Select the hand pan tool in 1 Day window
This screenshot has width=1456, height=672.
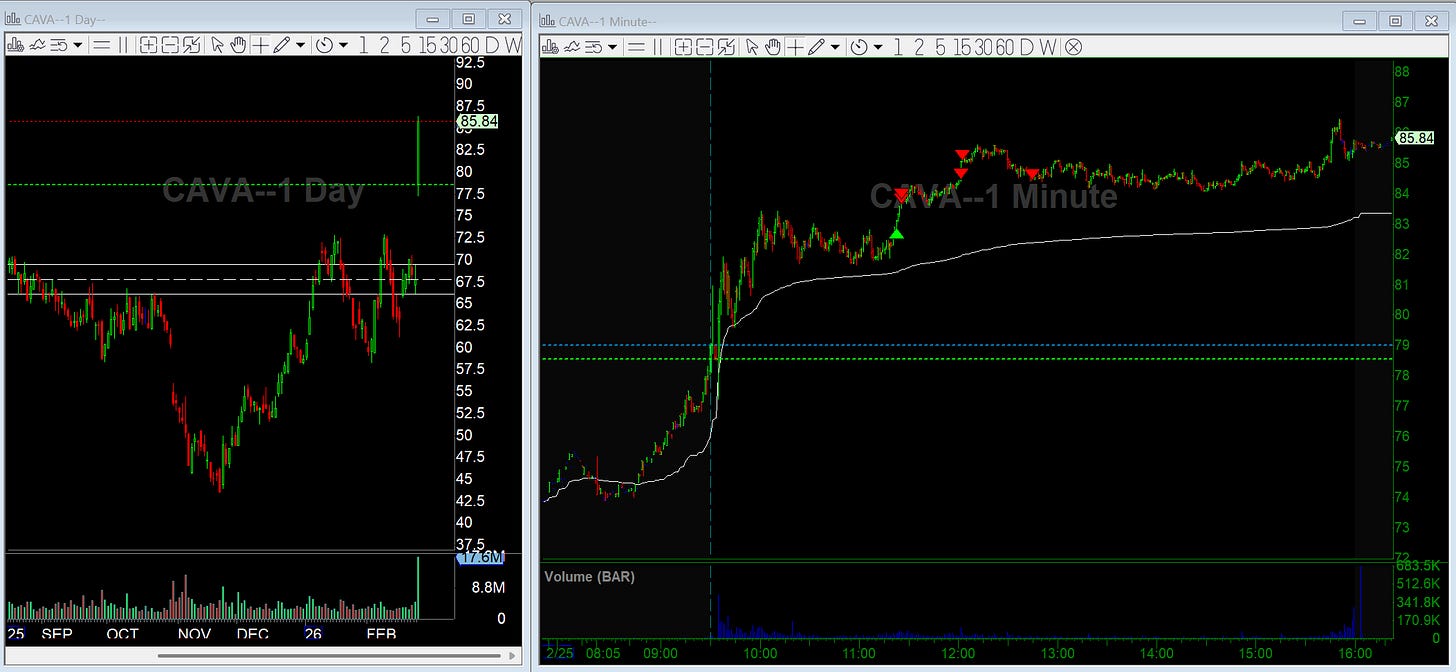tap(238, 45)
